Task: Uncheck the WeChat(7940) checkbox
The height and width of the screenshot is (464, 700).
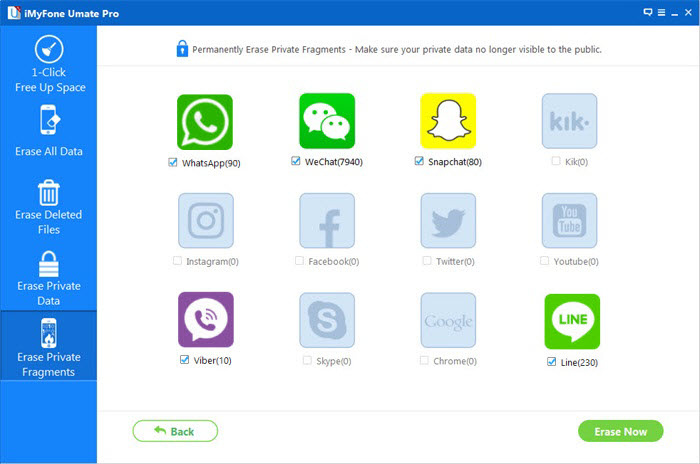Action: [x=296, y=161]
